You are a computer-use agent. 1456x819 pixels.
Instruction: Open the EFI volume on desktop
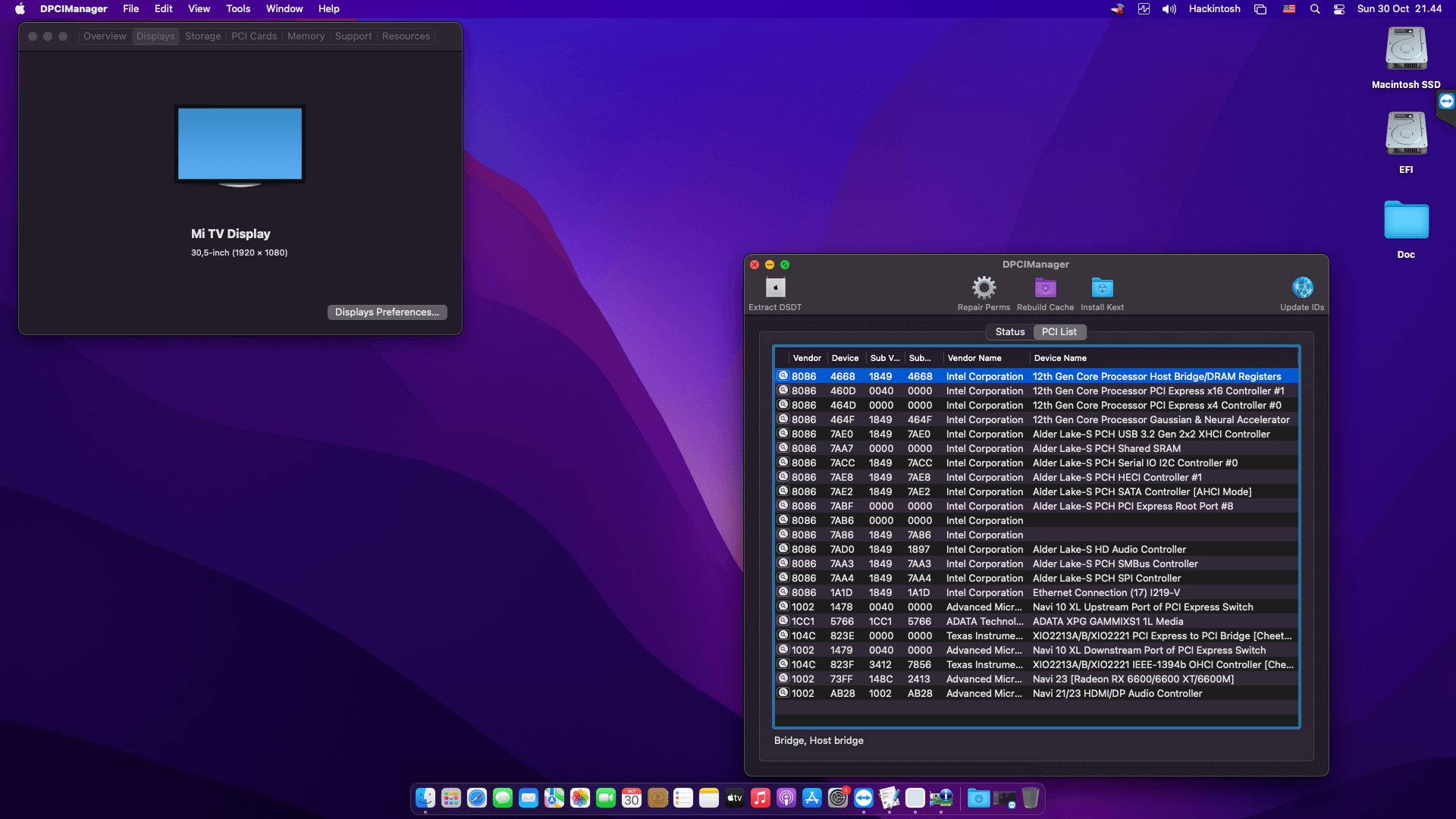click(x=1406, y=134)
